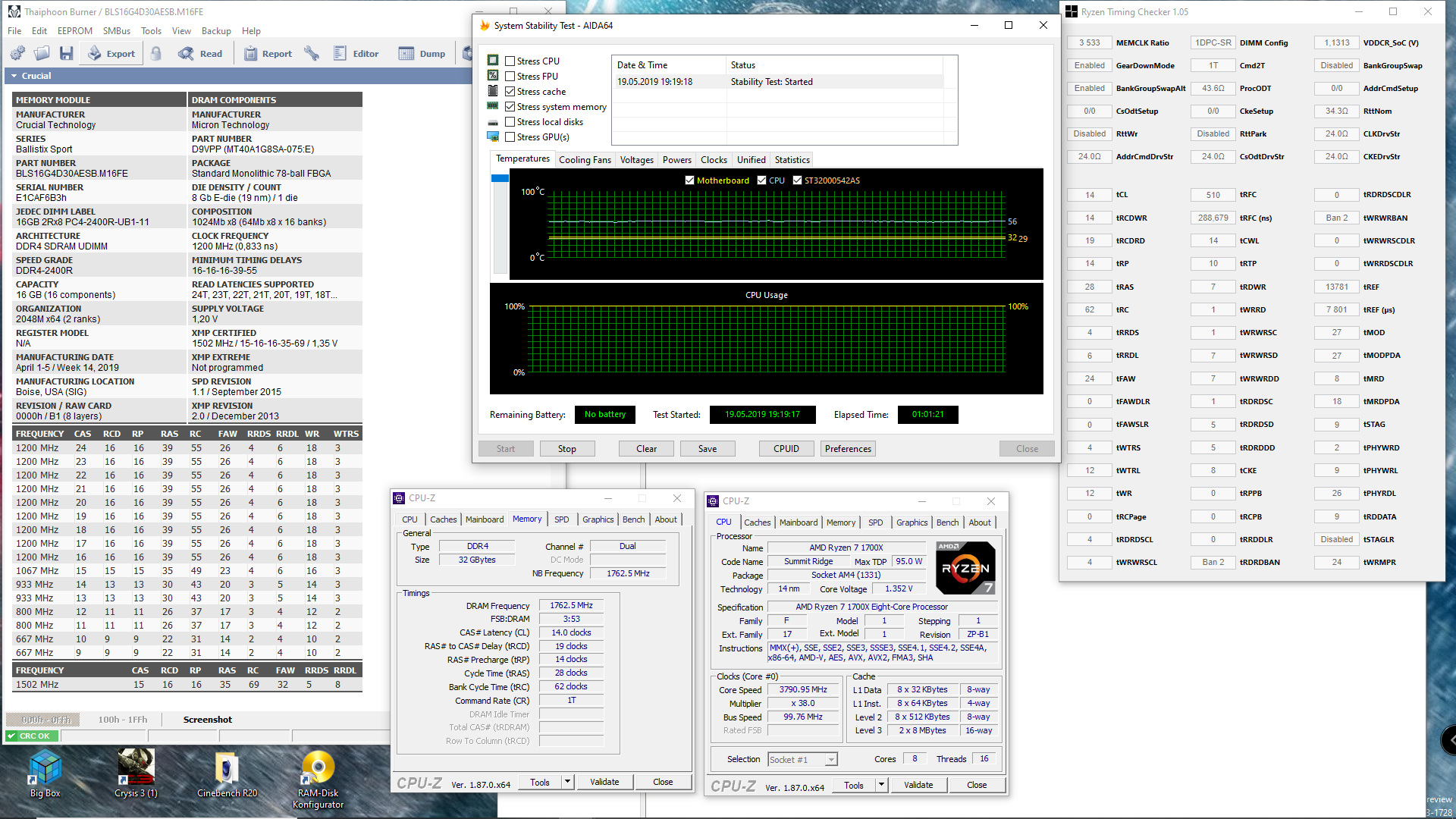Open the EEPROM menu
Screen dimensions: 1456x819
click(x=74, y=31)
